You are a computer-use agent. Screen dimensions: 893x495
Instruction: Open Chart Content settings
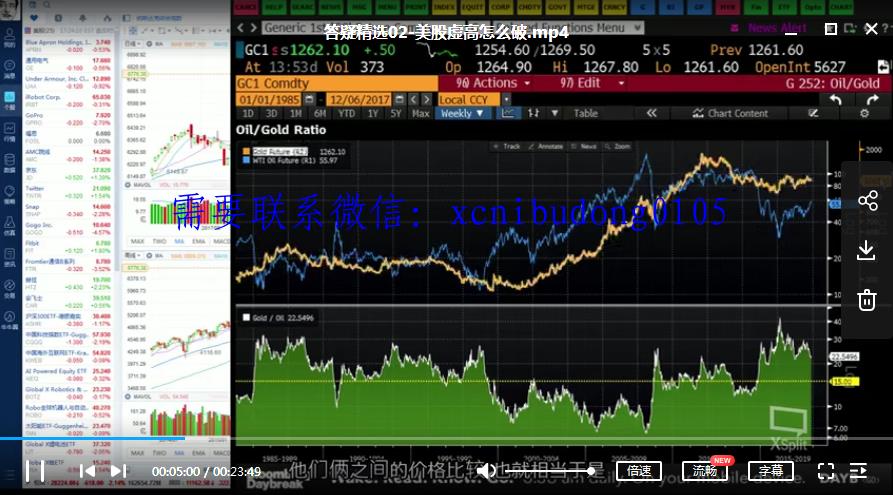coord(731,113)
